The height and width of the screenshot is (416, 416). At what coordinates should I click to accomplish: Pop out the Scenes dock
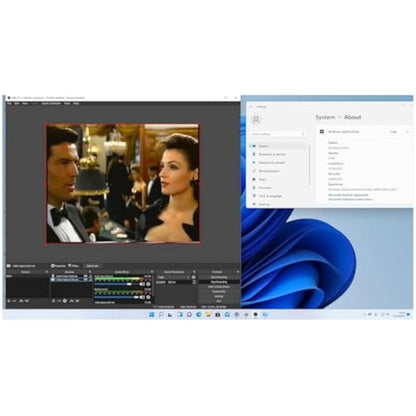coord(47,272)
